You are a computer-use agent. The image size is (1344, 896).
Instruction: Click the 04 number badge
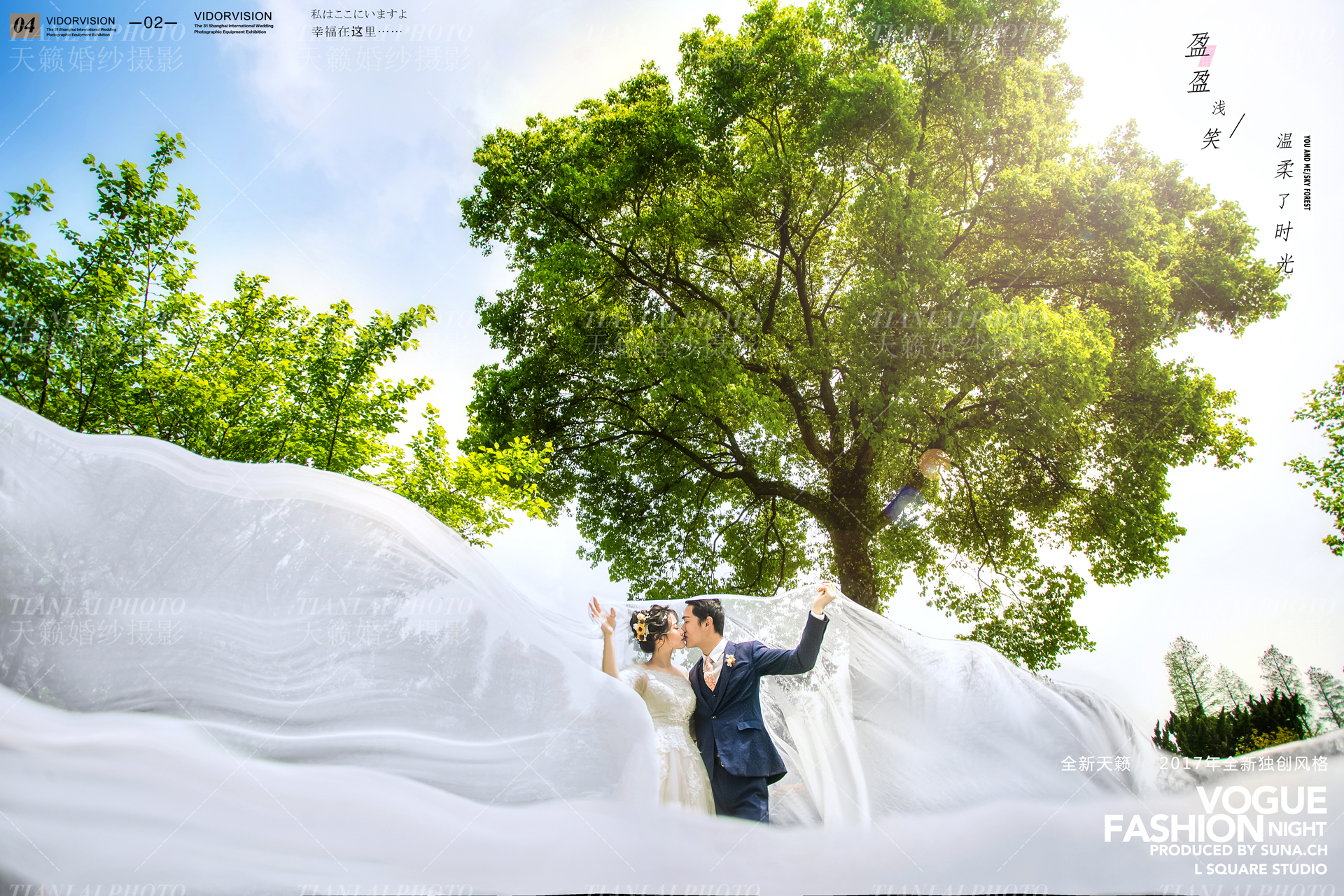pos(24,26)
